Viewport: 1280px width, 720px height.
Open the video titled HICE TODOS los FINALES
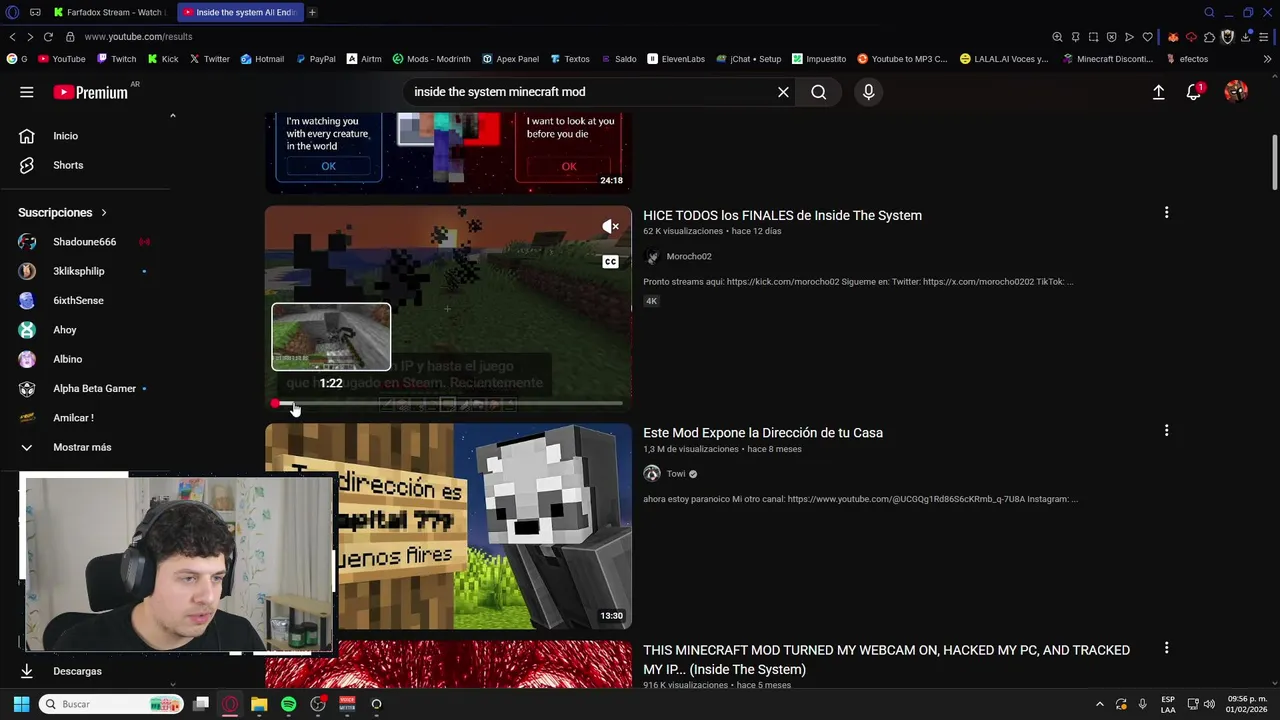click(782, 215)
